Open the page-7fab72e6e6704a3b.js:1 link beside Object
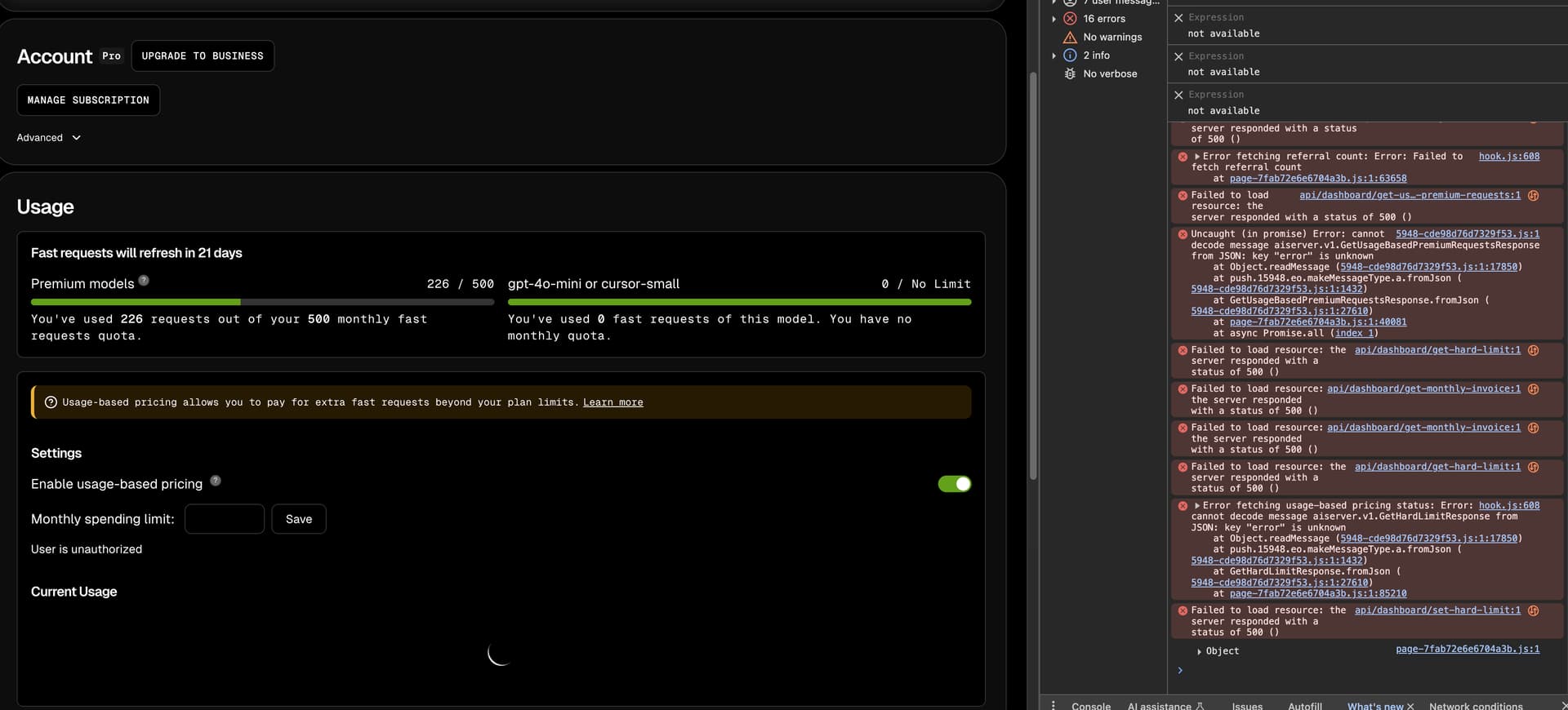 pyautogui.click(x=1468, y=650)
